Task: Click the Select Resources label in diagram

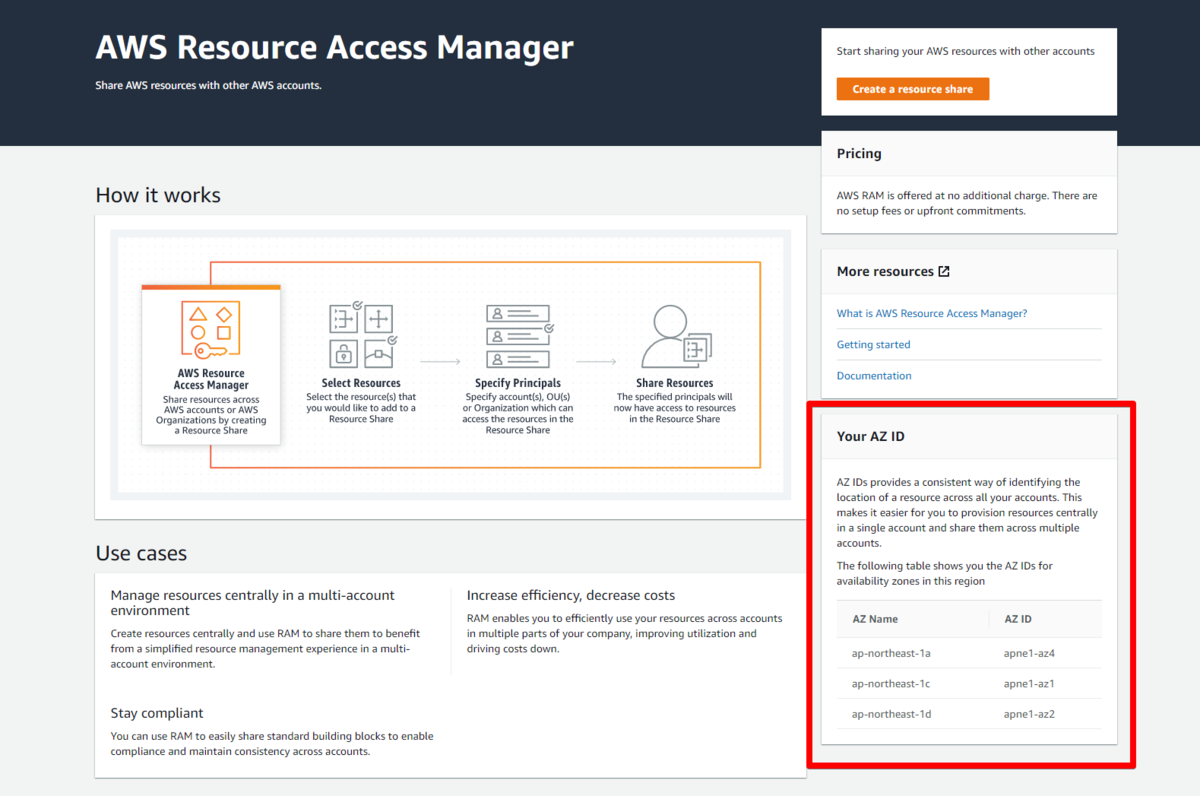Action: 361,383
